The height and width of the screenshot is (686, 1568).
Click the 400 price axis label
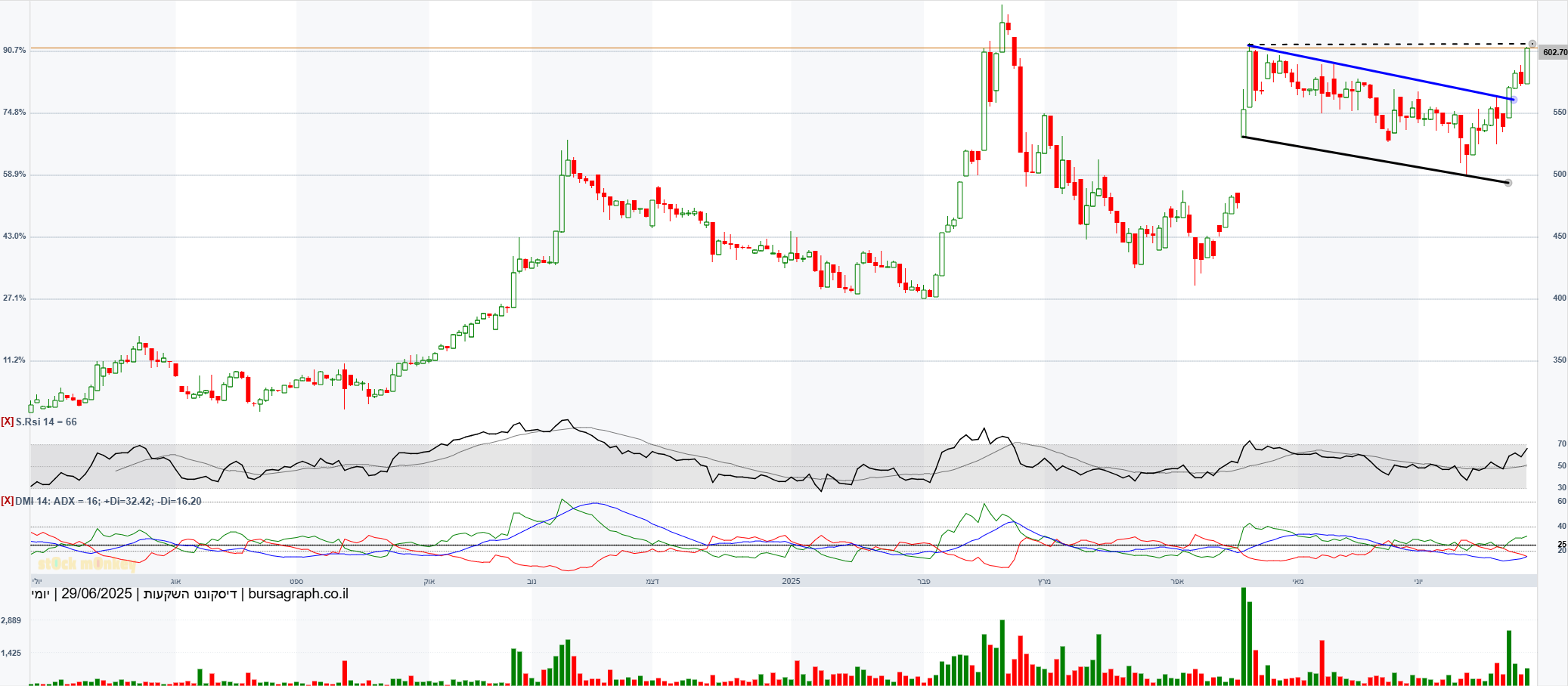1560,298
